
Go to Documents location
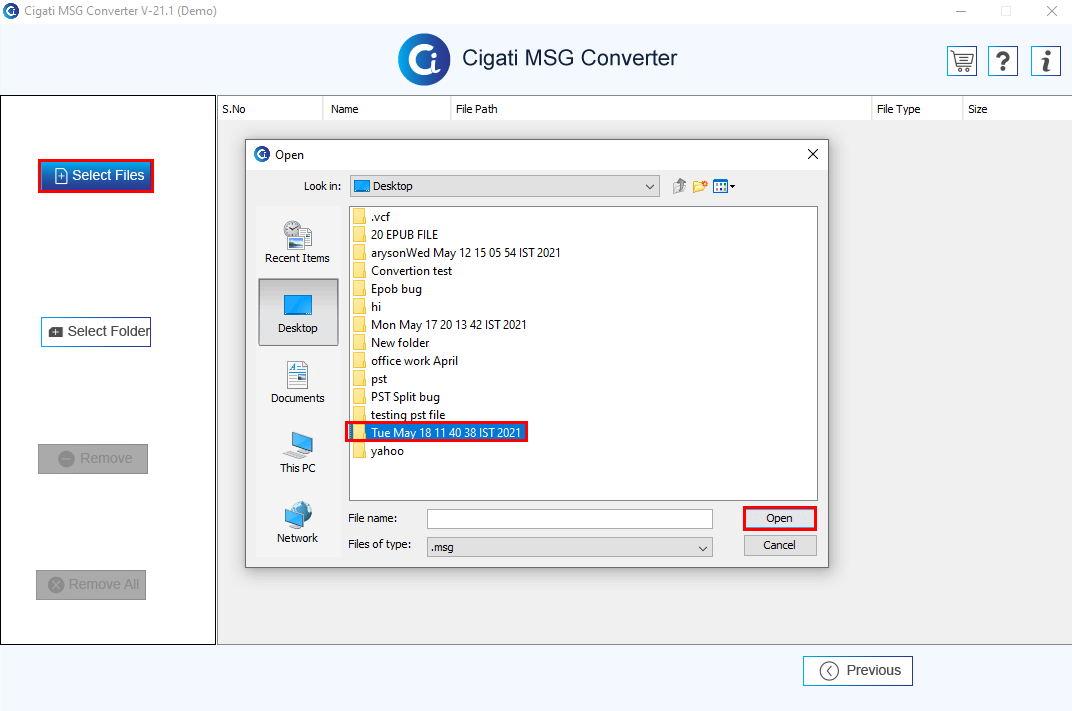[x=297, y=382]
